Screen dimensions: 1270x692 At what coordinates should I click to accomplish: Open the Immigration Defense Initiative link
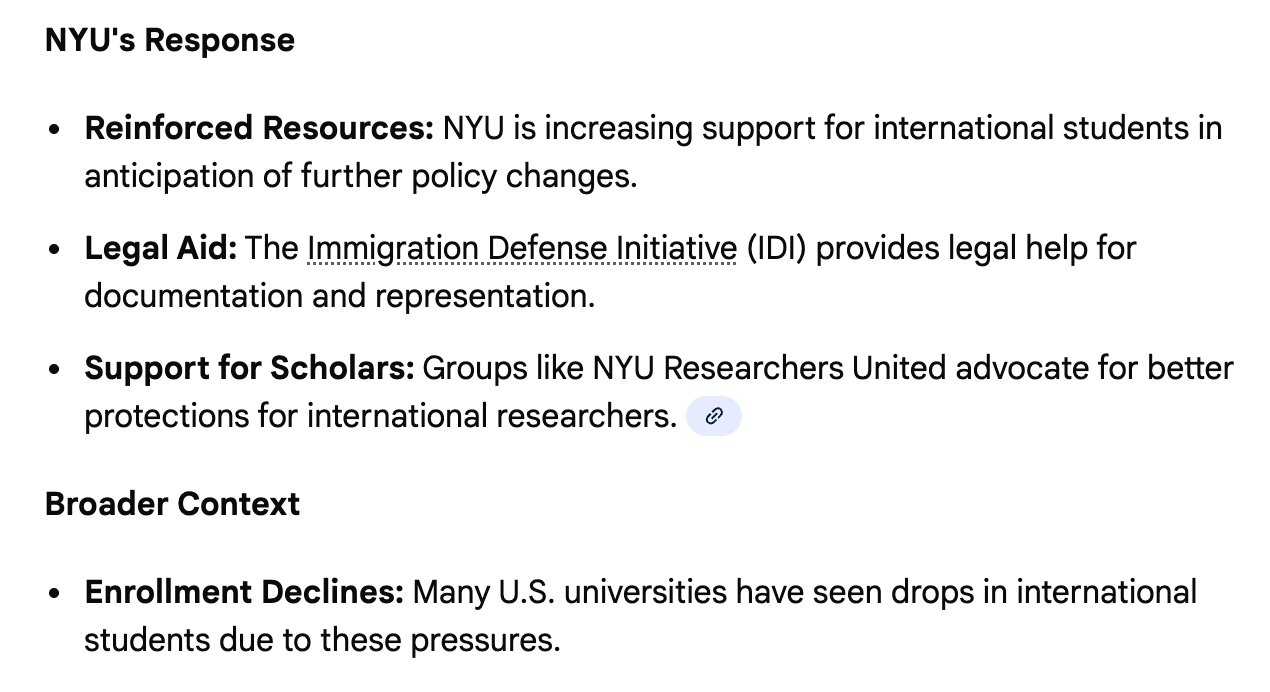click(522, 248)
